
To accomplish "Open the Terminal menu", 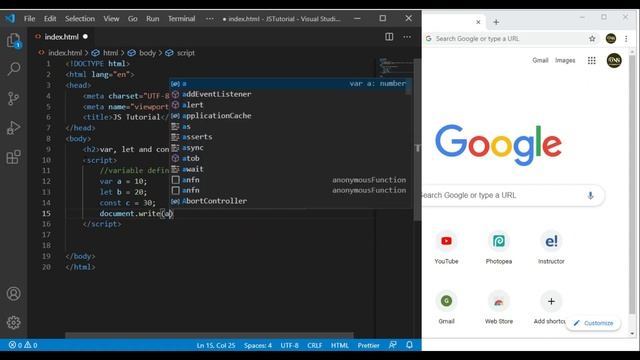I will point(181,19).
